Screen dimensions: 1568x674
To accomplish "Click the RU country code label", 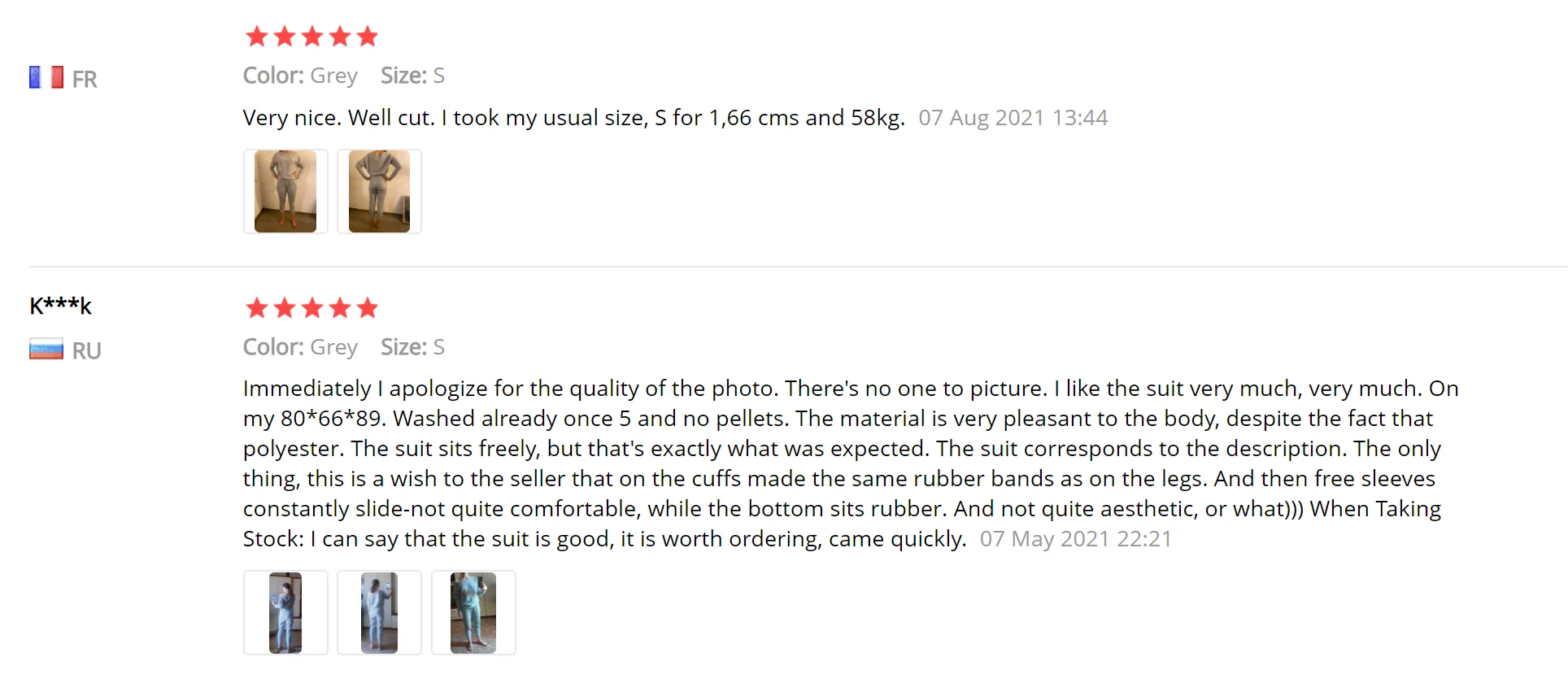I will click(86, 350).
